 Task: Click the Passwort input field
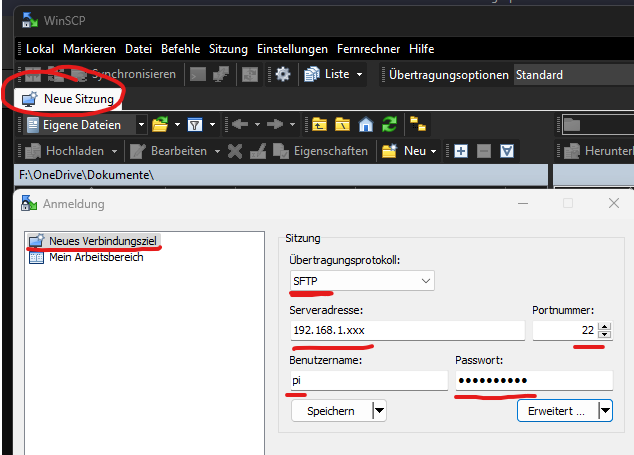(534, 381)
